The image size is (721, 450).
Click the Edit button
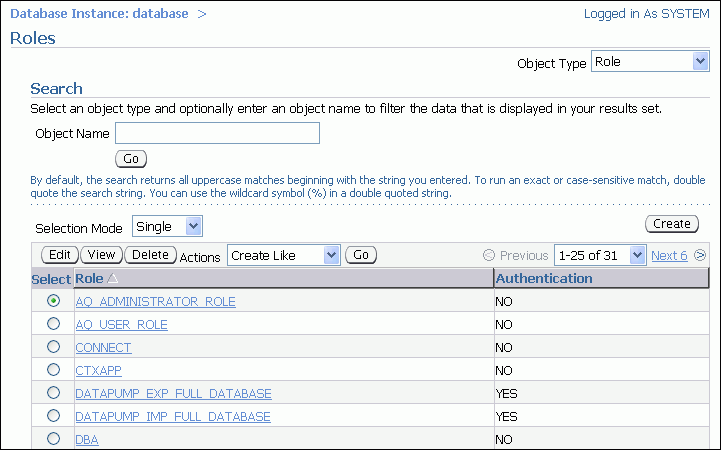tap(59, 255)
